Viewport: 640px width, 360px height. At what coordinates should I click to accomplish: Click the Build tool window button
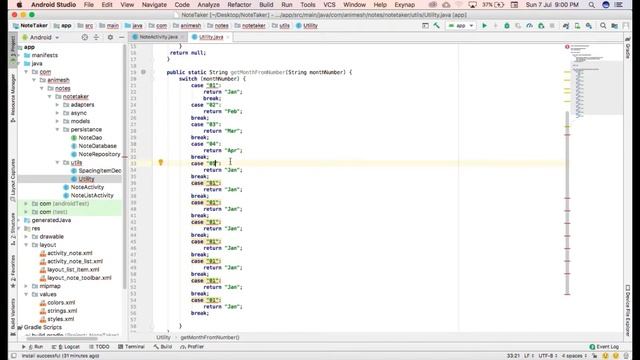pyautogui.click(x=162, y=347)
